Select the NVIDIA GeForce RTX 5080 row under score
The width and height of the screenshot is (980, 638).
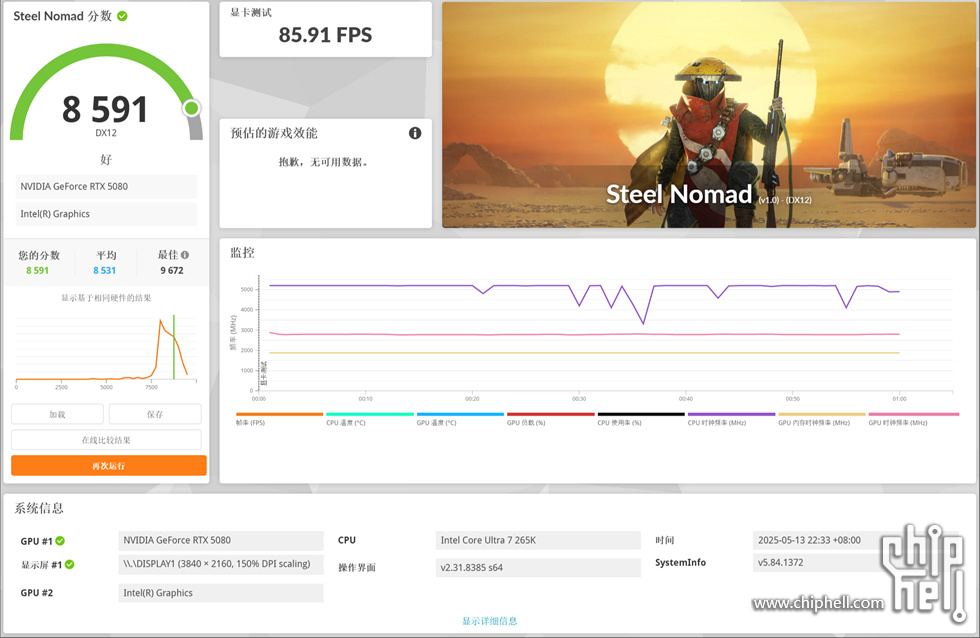coord(106,186)
